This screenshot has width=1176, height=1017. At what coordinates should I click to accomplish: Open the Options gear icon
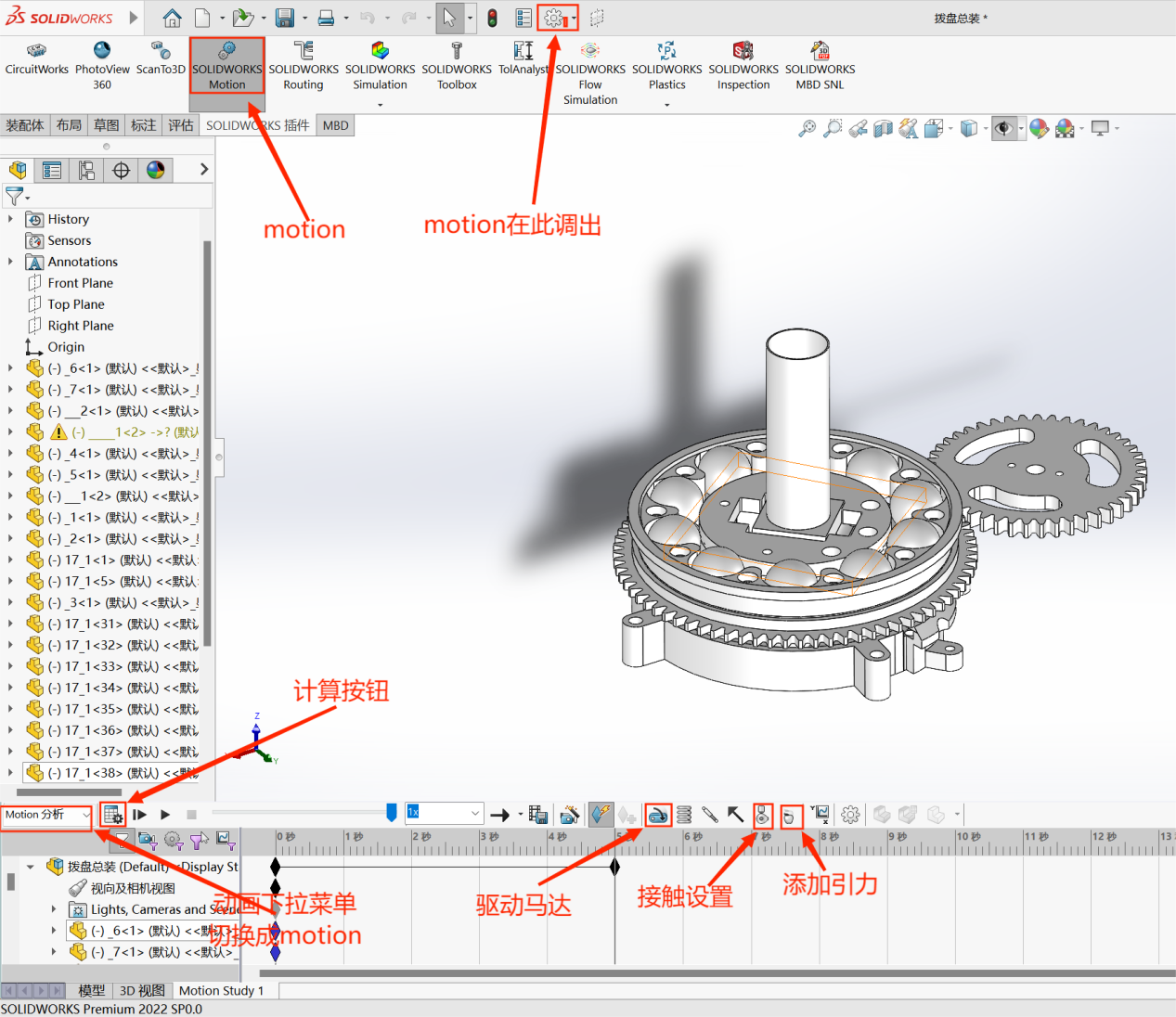click(554, 18)
